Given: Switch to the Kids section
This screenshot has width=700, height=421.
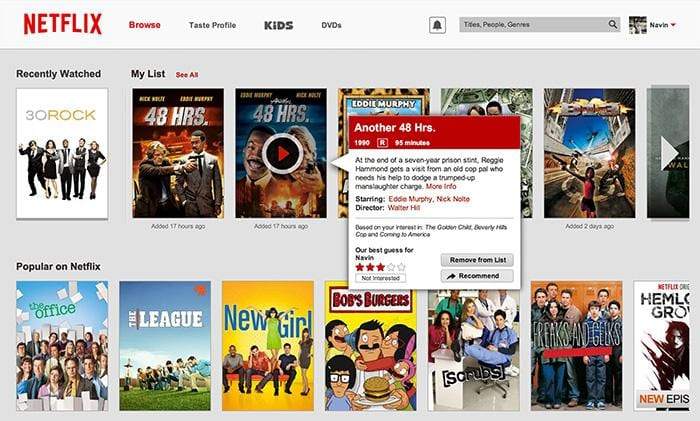Looking at the screenshot, I should tap(279, 25).
